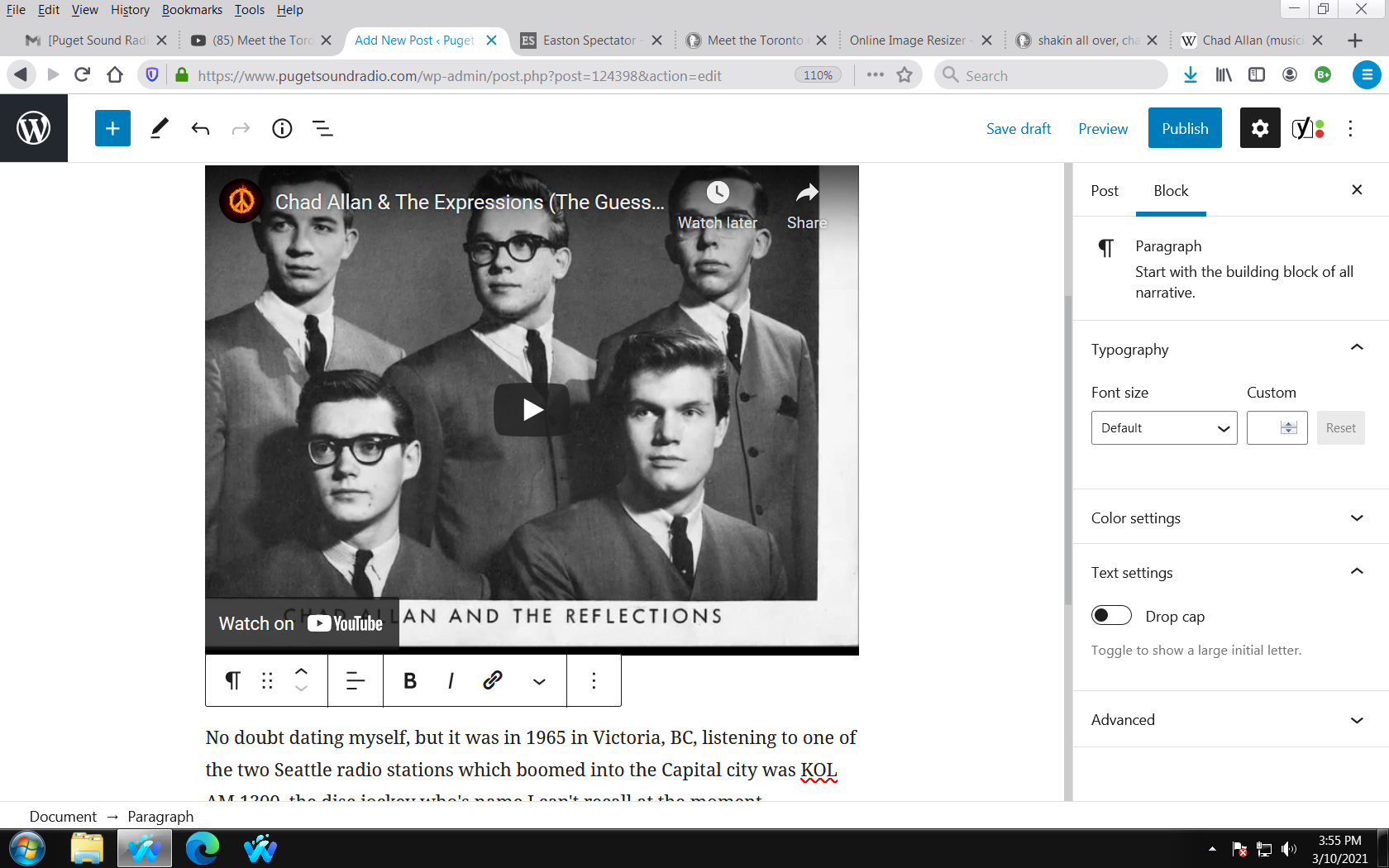Change text alignment in the block toolbar
This screenshot has height=868, width=1389.
pos(355,680)
